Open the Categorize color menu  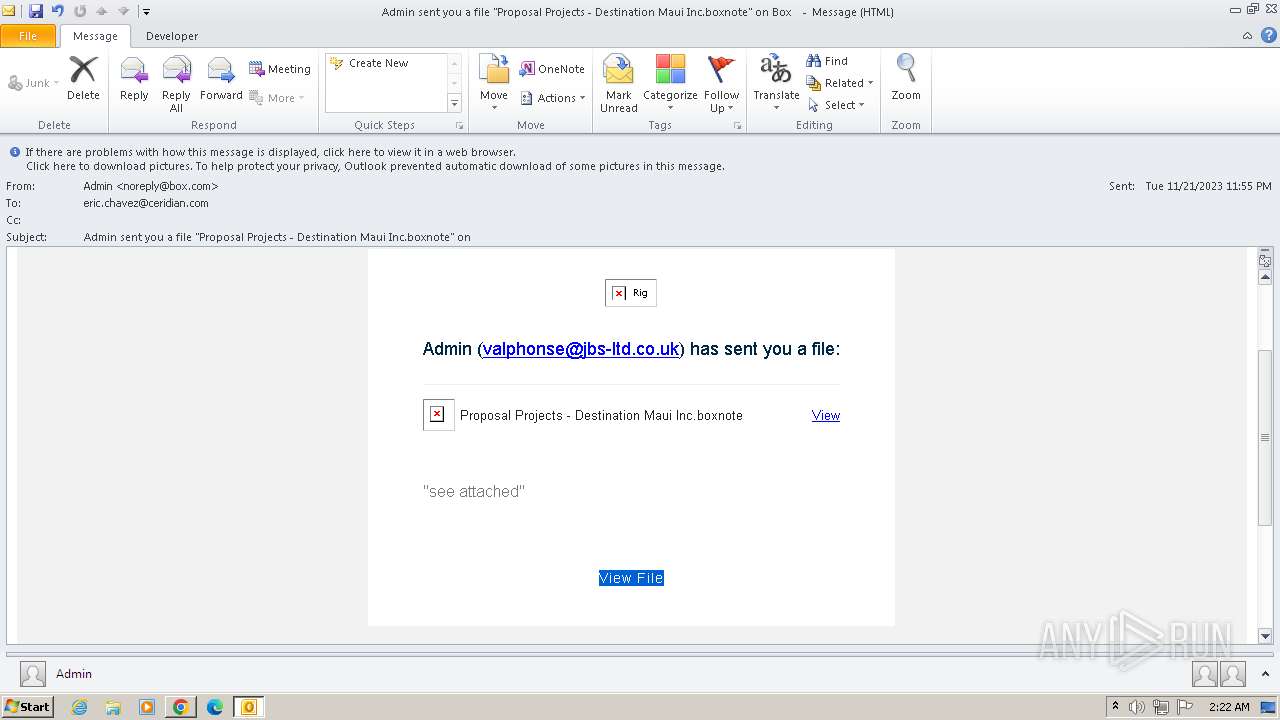(670, 84)
